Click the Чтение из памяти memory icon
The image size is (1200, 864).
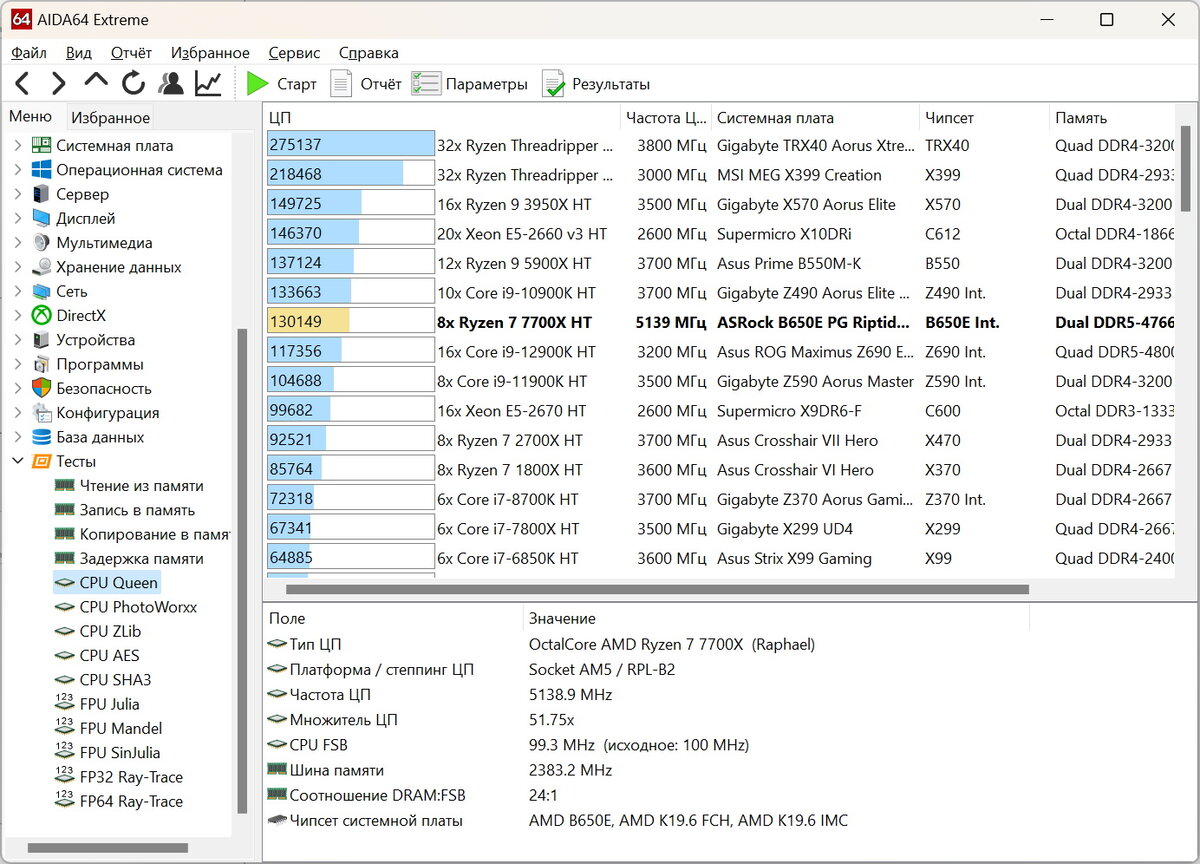(65, 485)
